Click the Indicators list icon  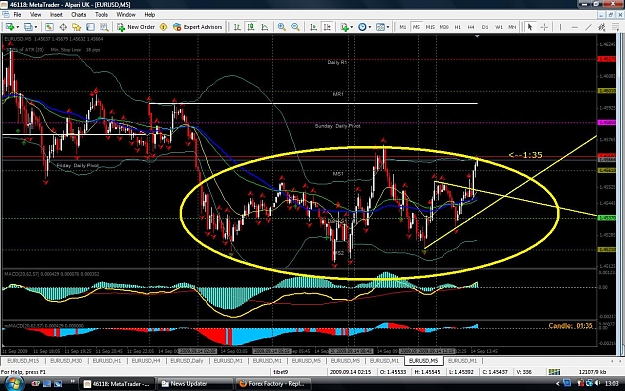(x=344, y=27)
